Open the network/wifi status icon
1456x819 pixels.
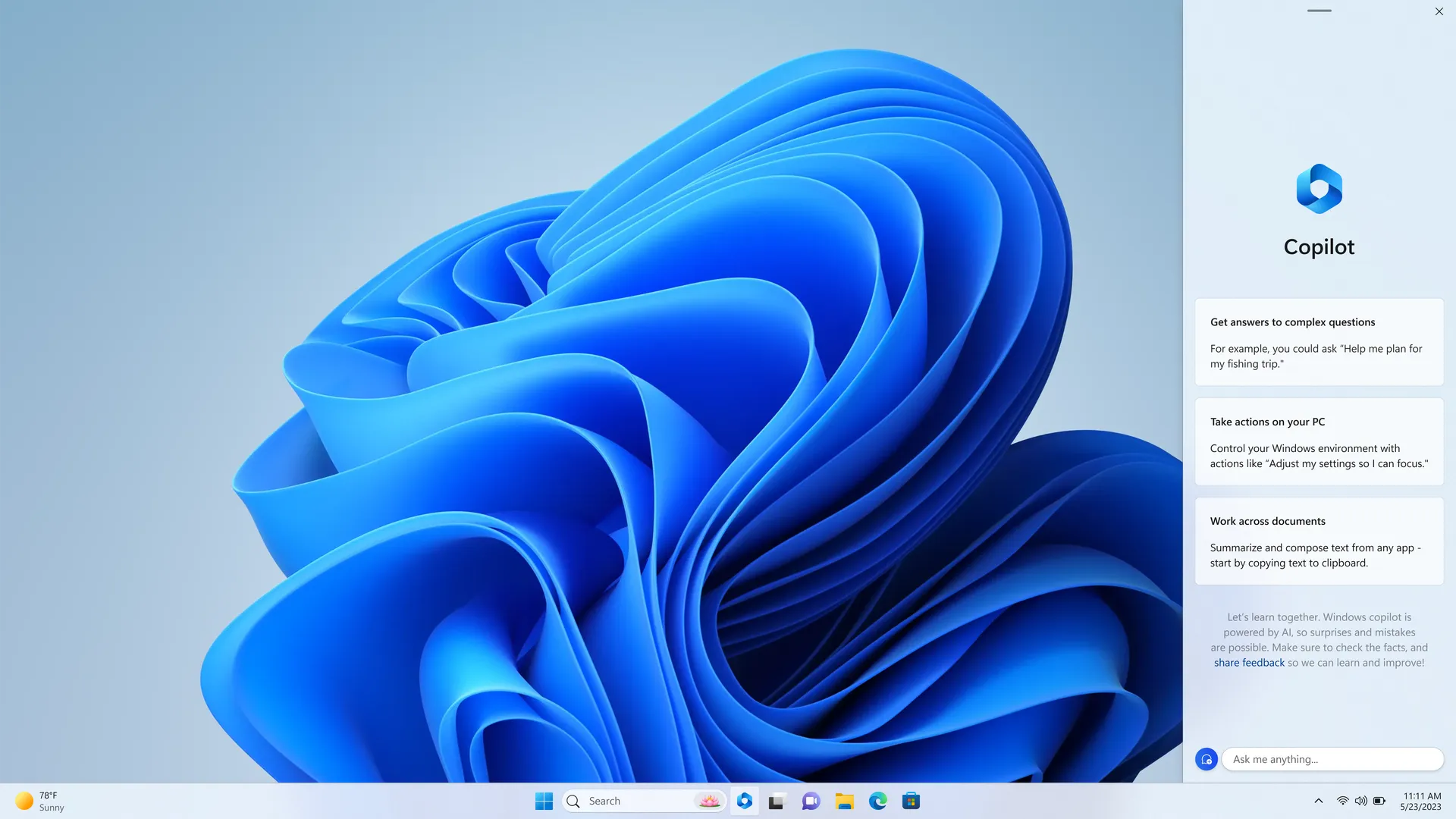coord(1341,801)
